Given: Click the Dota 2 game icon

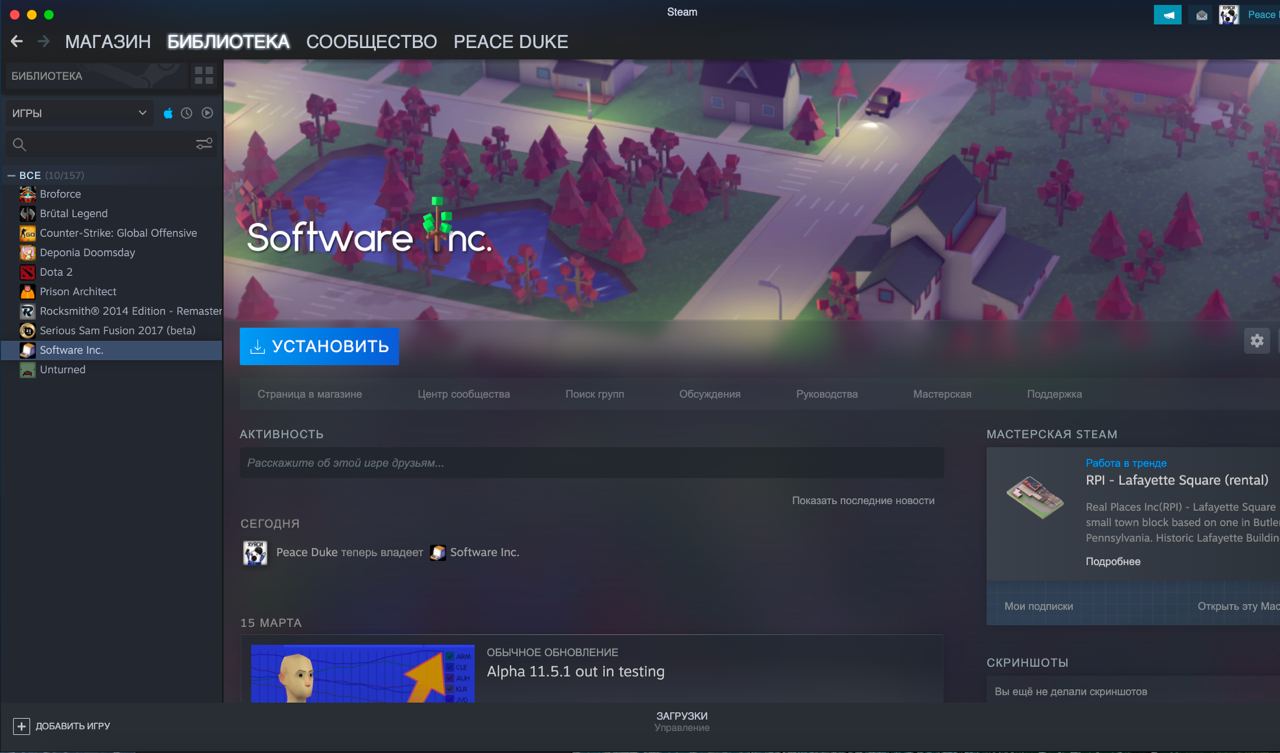Looking at the screenshot, I should pos(28,272).
